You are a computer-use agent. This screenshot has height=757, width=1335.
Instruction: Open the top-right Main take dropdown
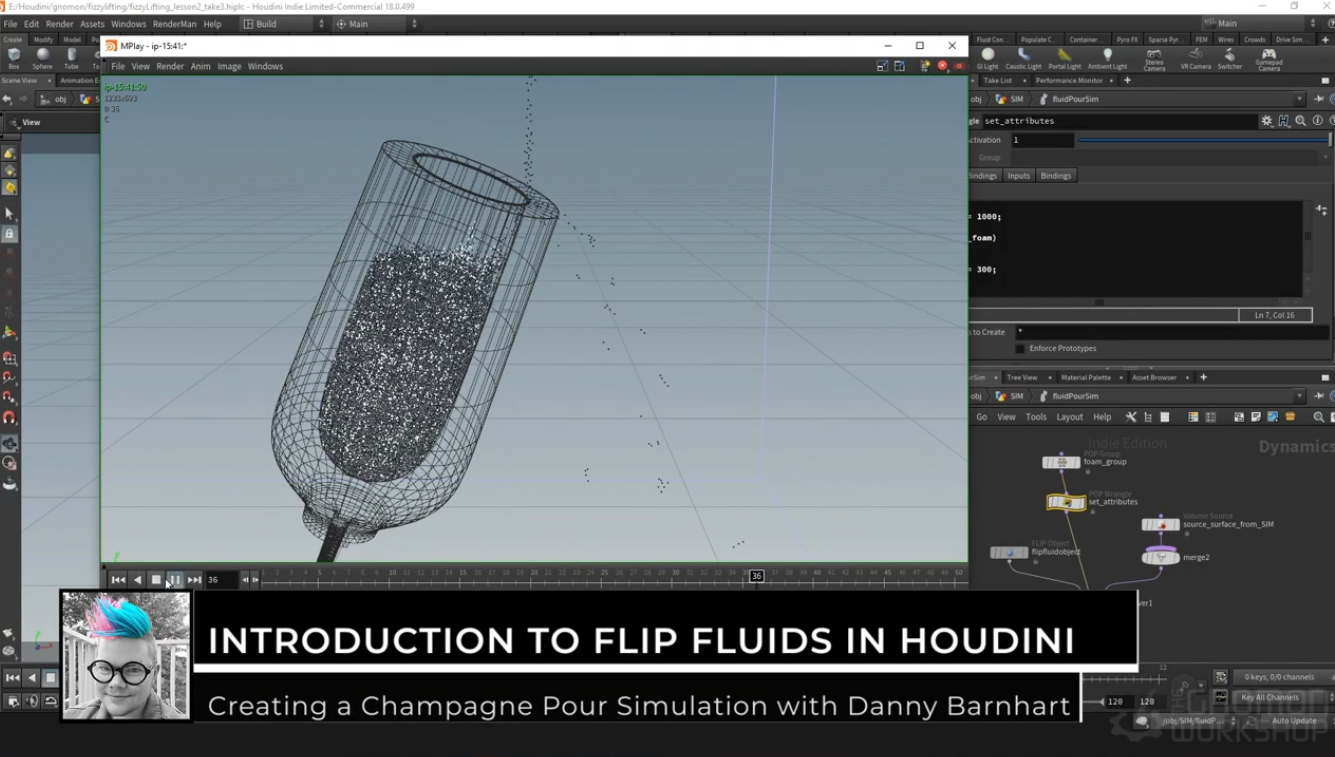(x=1260, y=23)
